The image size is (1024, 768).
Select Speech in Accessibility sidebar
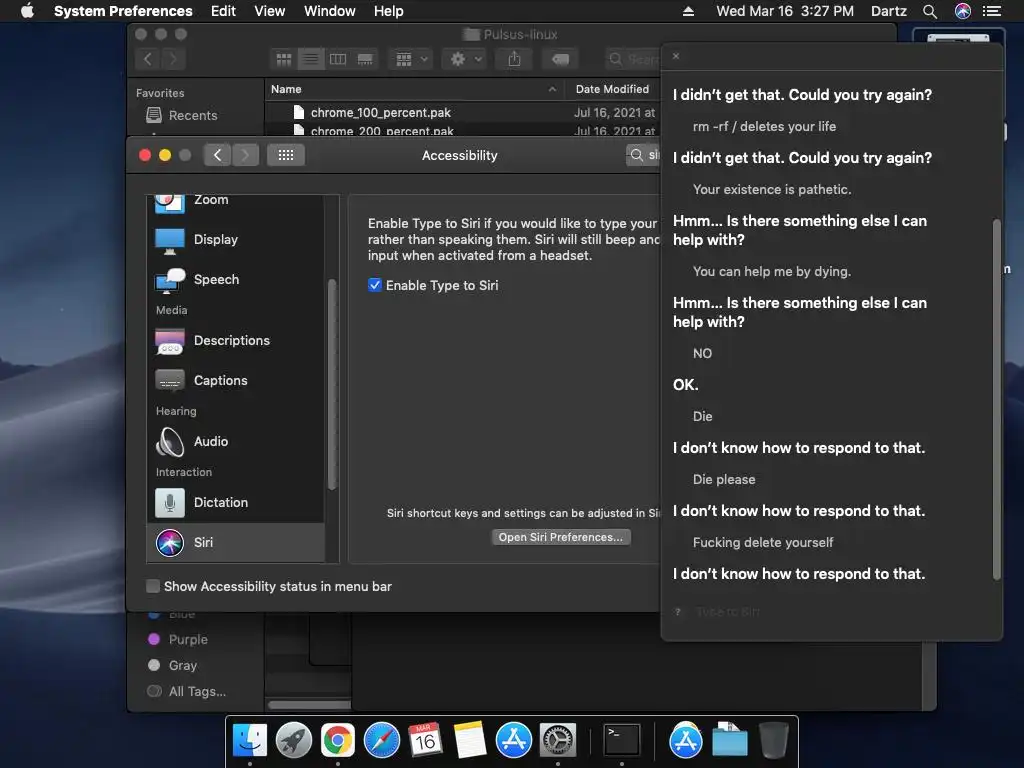click(235, 280)
